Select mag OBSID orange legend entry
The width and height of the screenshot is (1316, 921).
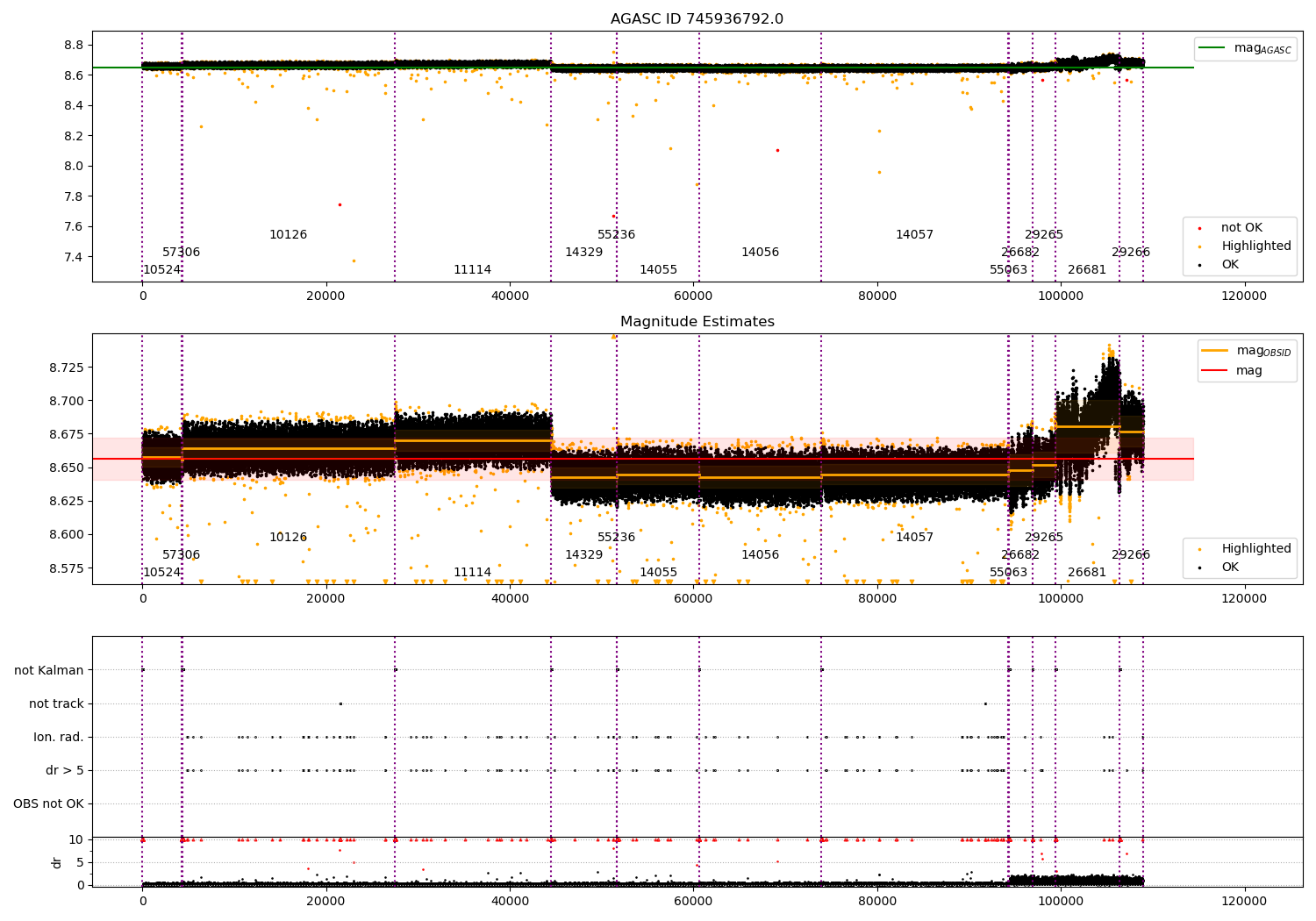point(1247,351)
